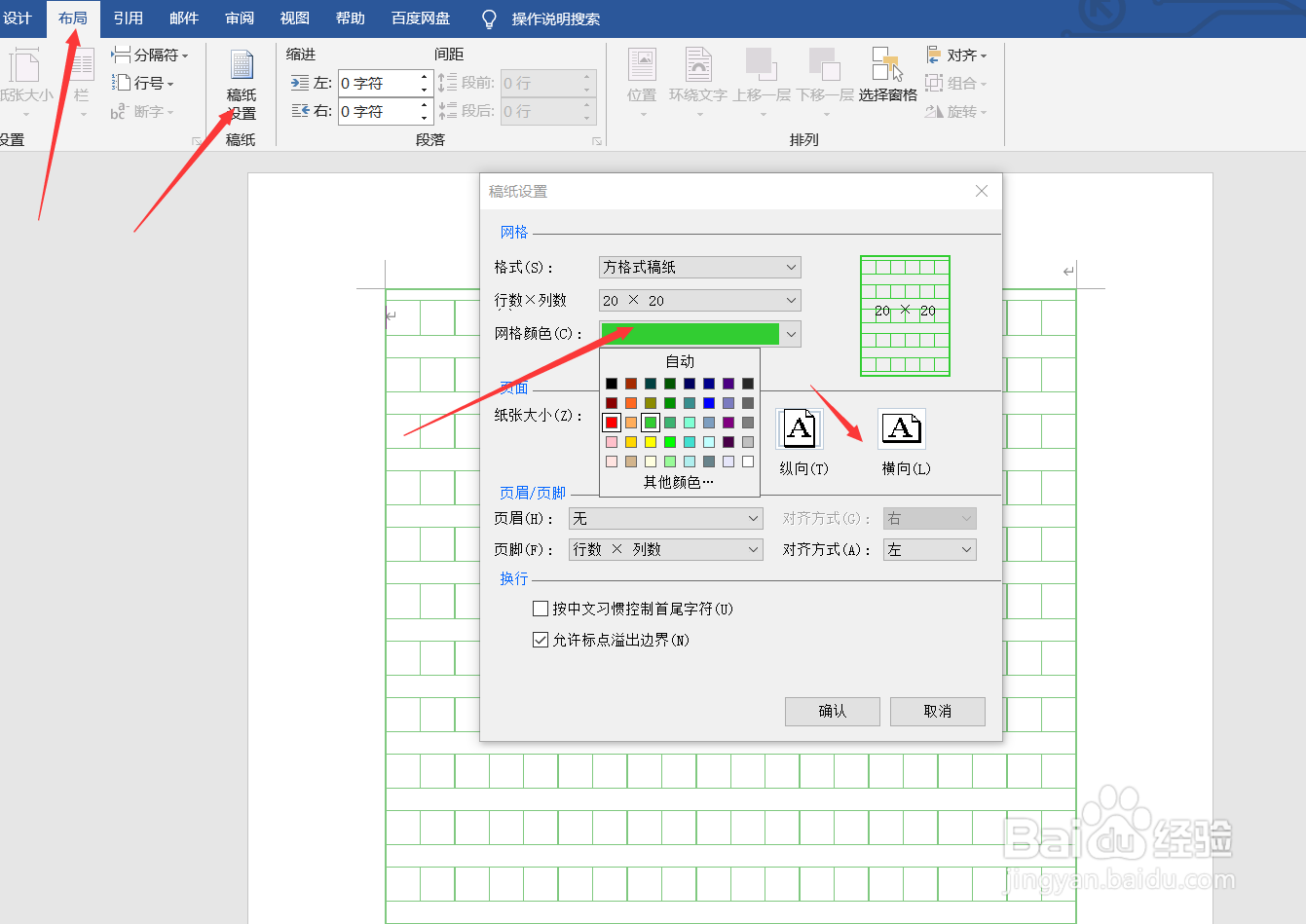Click the lightbulb 操作说明搜索 icon
This screenshot has width=1306, height=924.
tap(489, 18)
